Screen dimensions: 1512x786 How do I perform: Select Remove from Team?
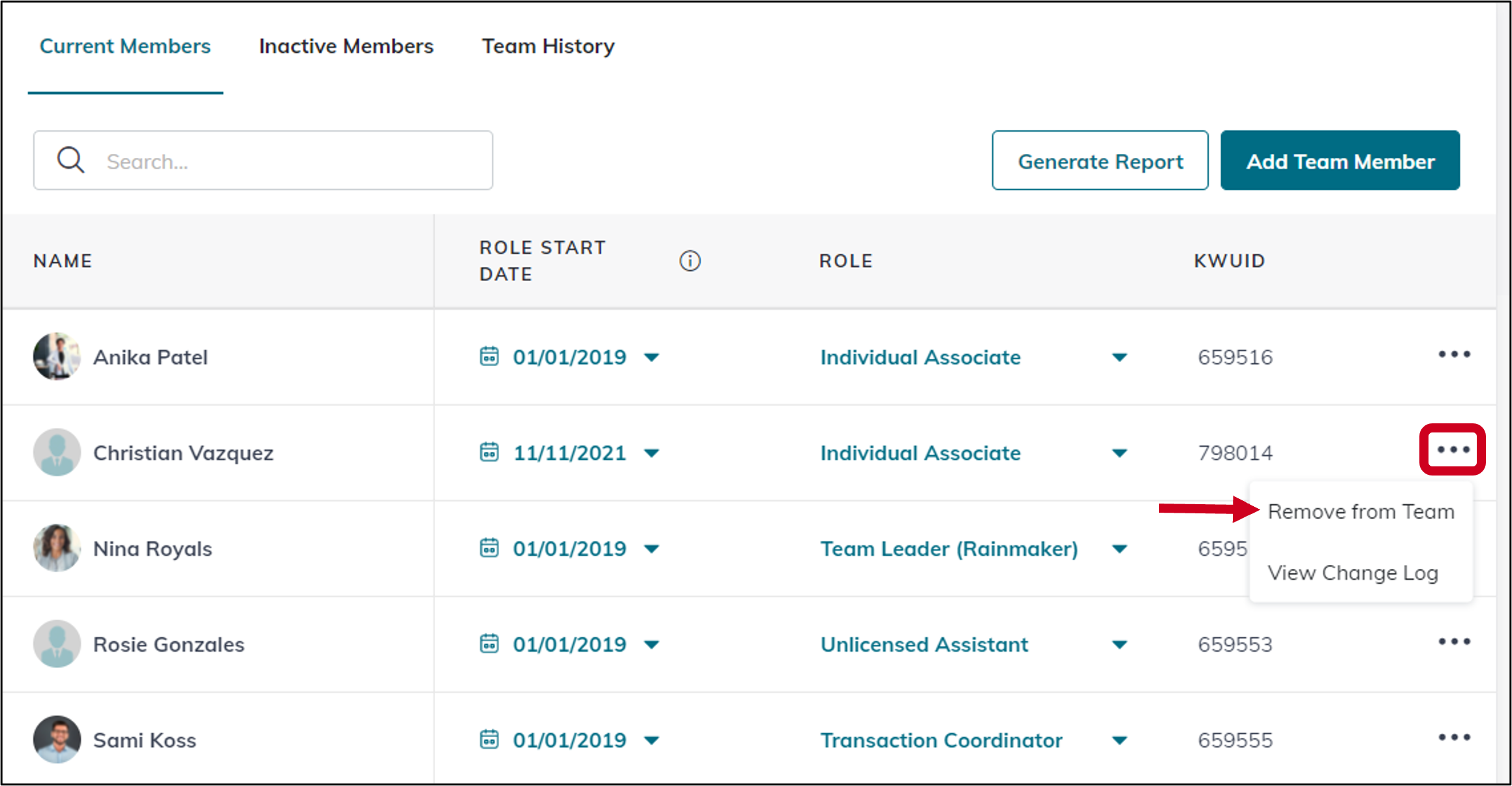tap(1360, 511)
